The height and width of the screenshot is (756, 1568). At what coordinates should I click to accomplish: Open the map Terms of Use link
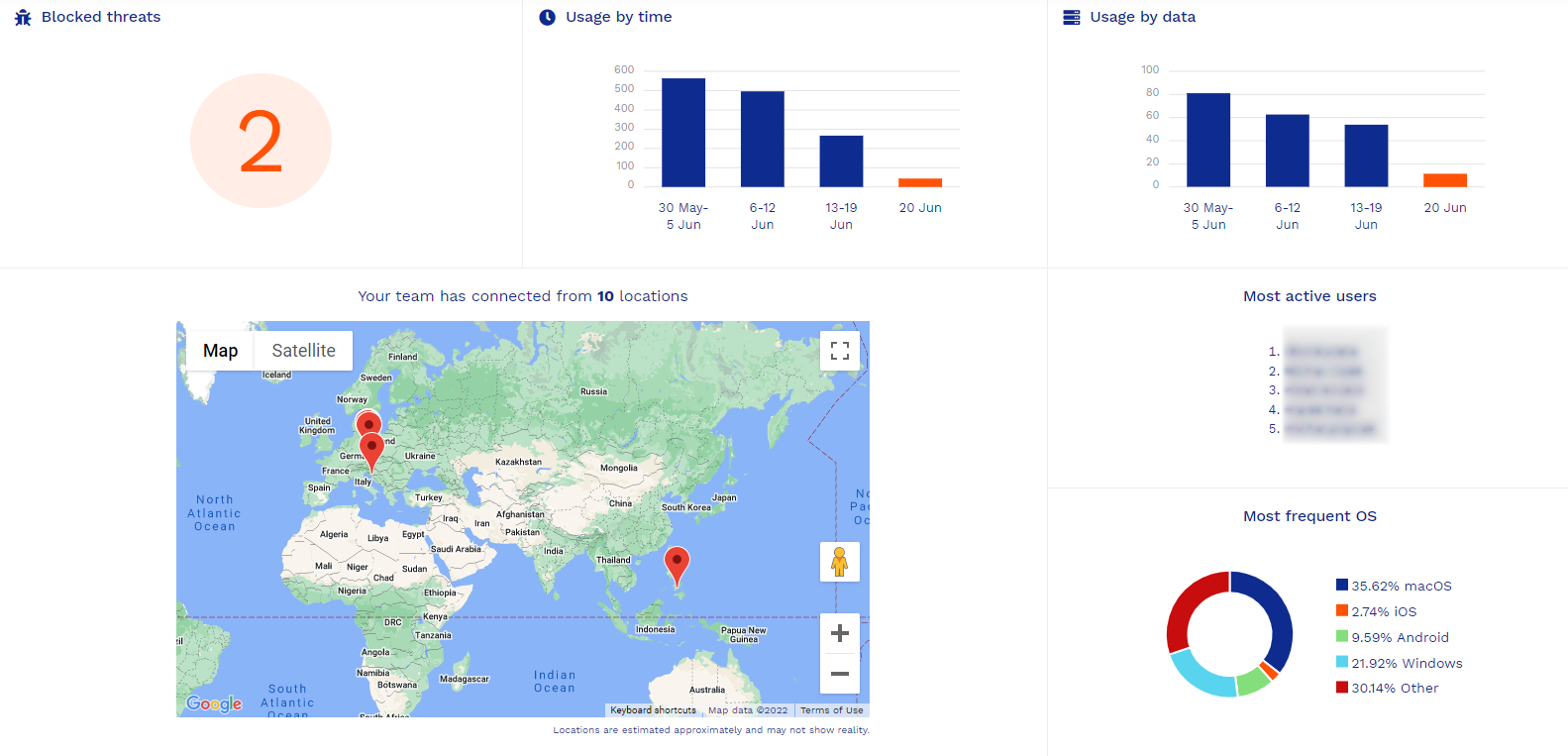pos(831,710)
